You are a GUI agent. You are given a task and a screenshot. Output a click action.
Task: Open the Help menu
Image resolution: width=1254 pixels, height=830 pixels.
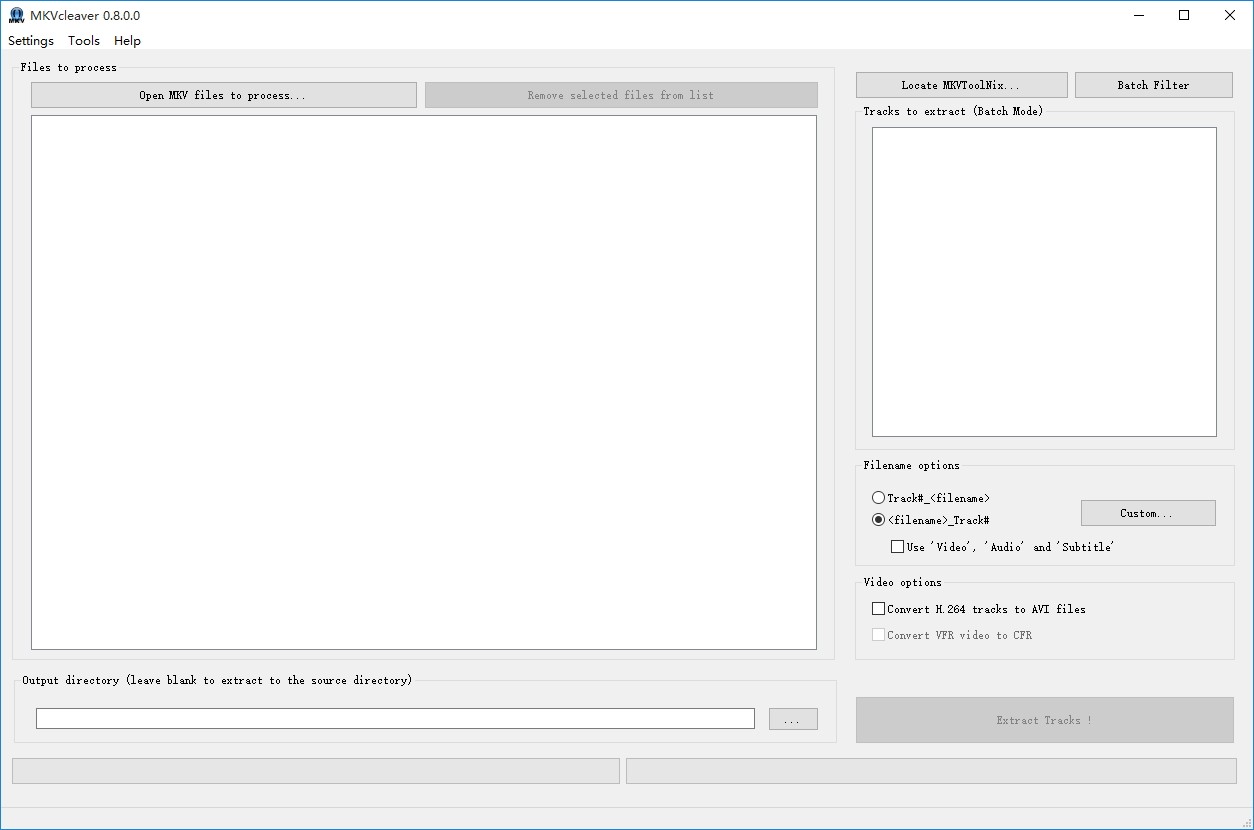tap(127, 40)
